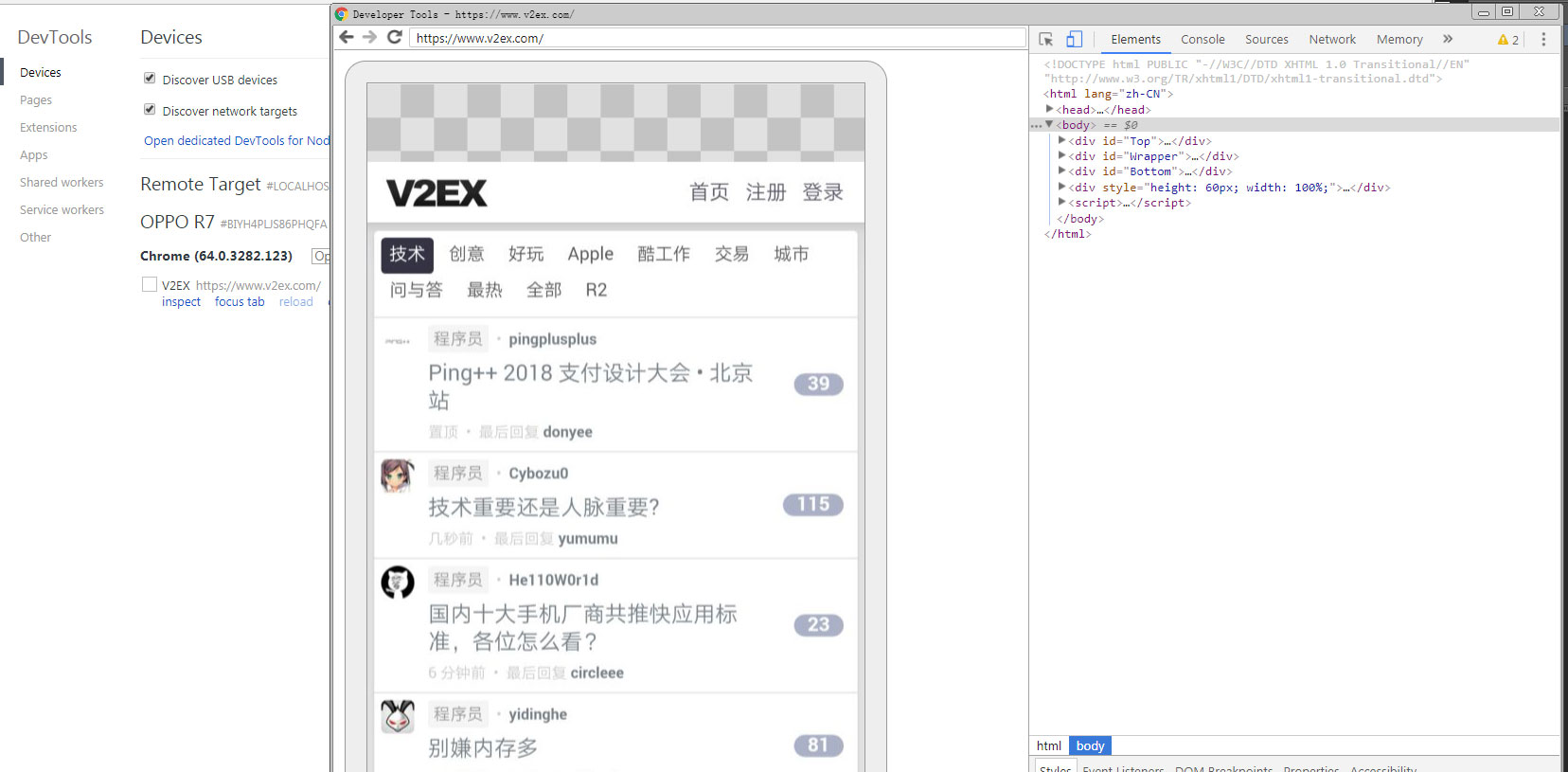Open the warnings counter showing 2
The height and width of the screenshot is (772, 1568).
(x=1508, y=40)
